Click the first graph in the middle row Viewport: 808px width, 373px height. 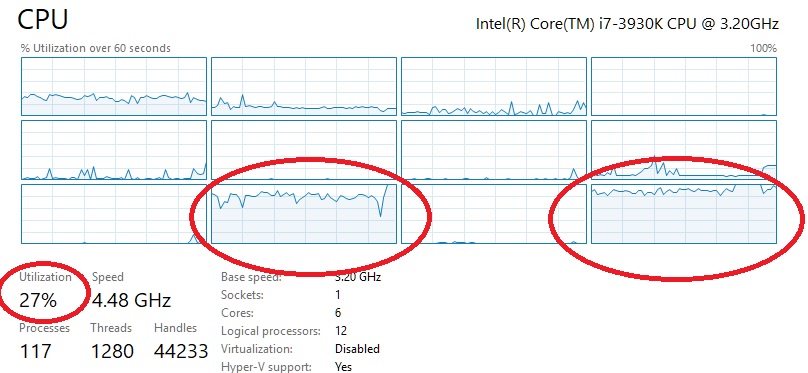tap(114, 150)
